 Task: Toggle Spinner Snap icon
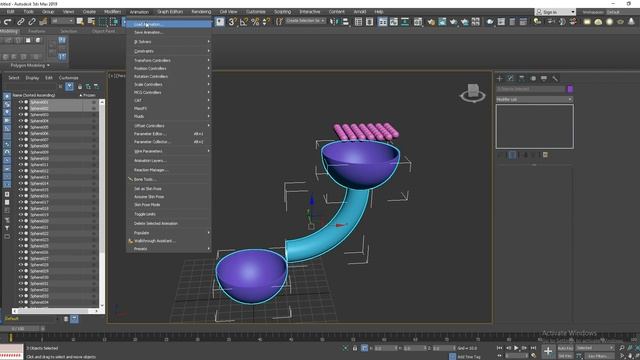(266, 22)
